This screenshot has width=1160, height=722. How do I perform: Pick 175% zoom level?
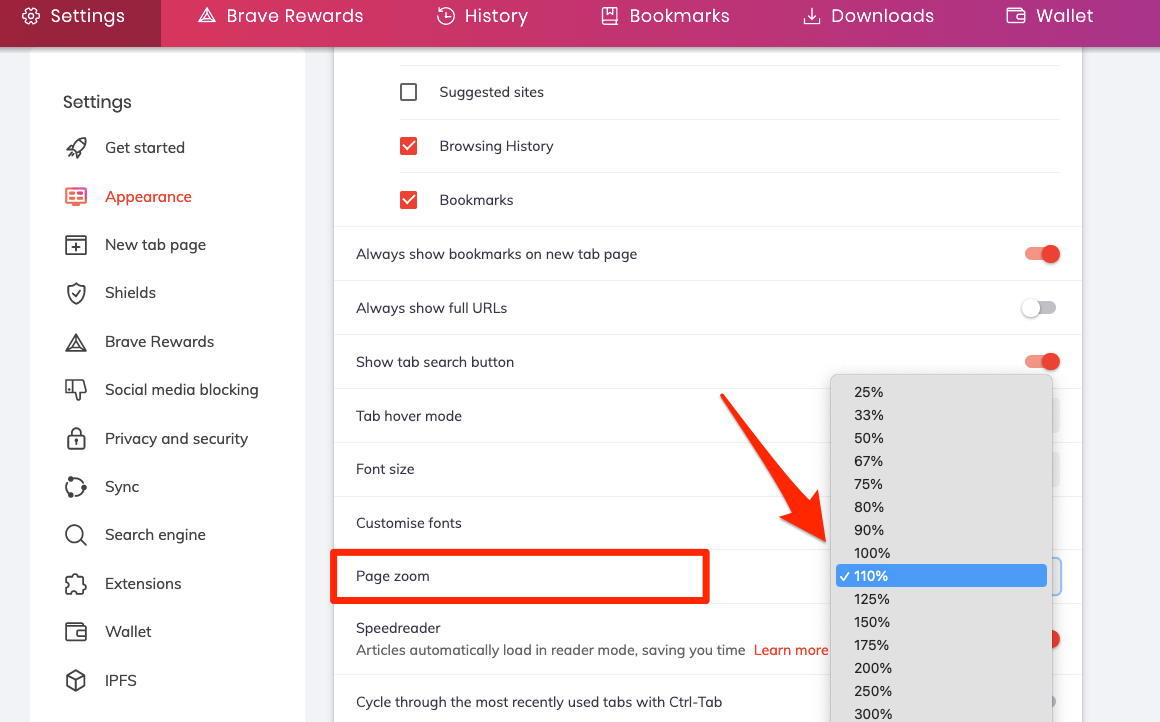pyautogui.click(x=941, y=645)
